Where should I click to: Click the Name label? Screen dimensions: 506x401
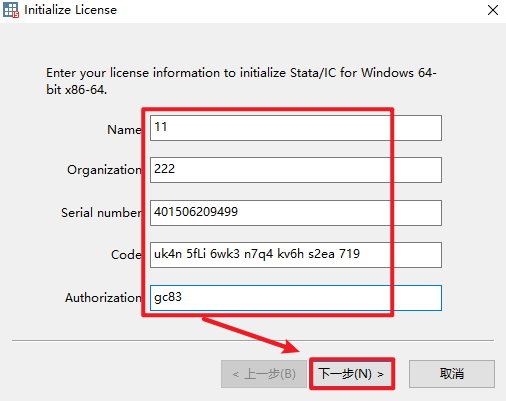(124, 129)
